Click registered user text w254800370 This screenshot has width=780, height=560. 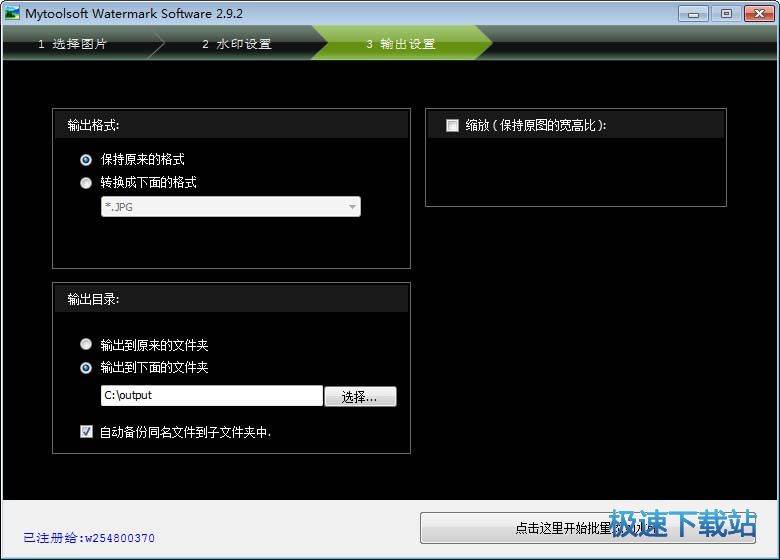[x=89, y=538]
